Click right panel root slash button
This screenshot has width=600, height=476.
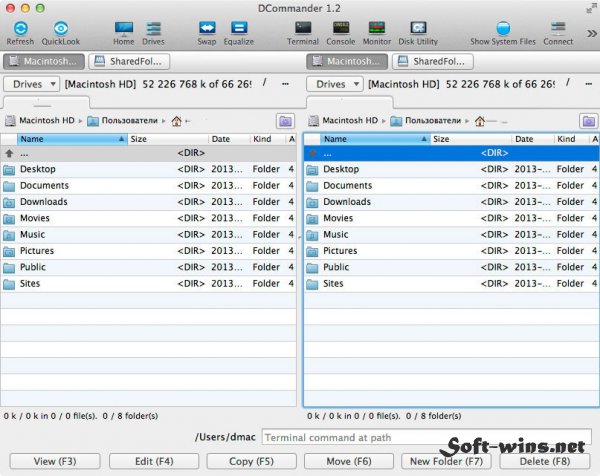(568, 82)
